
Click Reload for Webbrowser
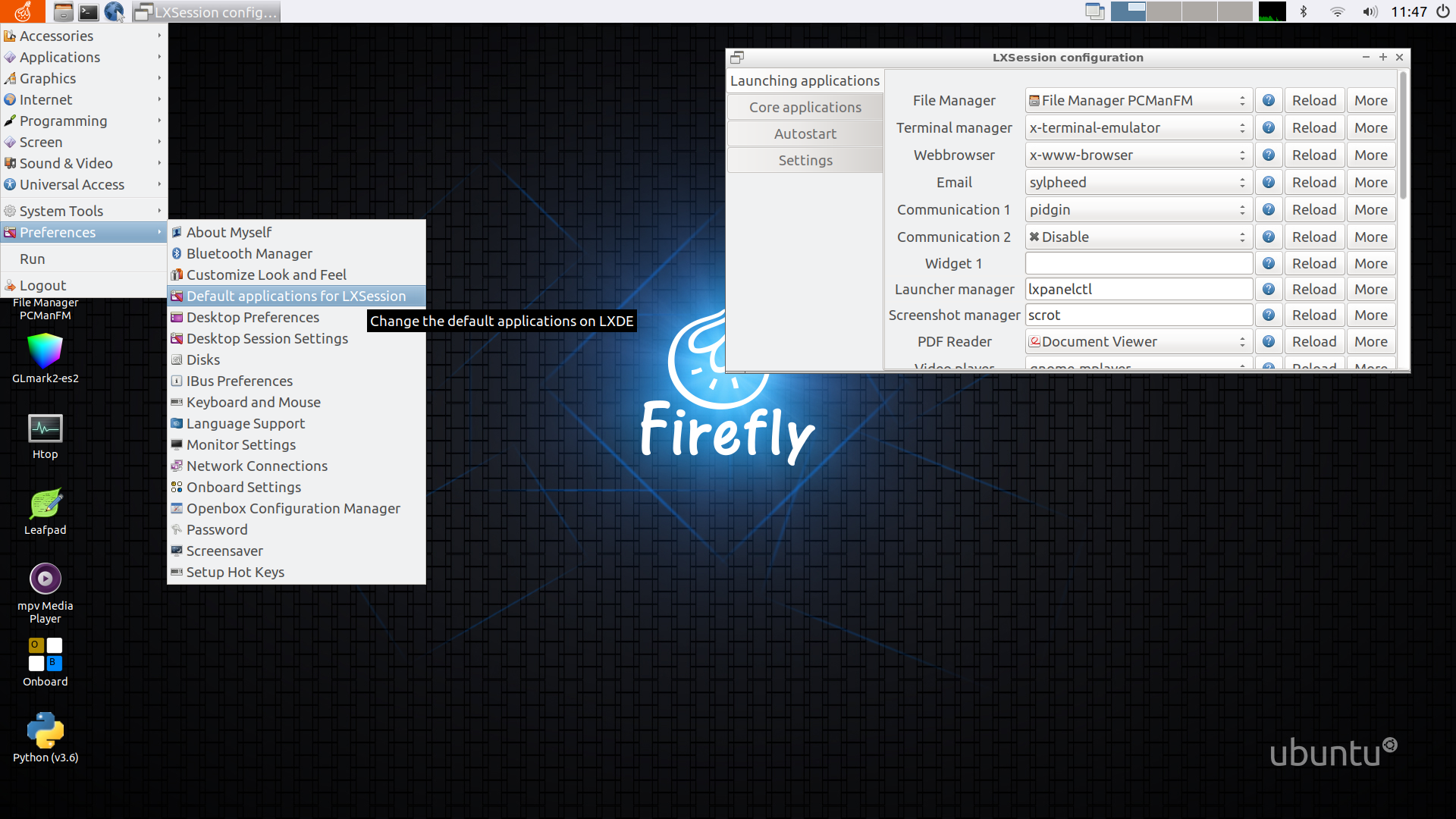pos(1314,155)
